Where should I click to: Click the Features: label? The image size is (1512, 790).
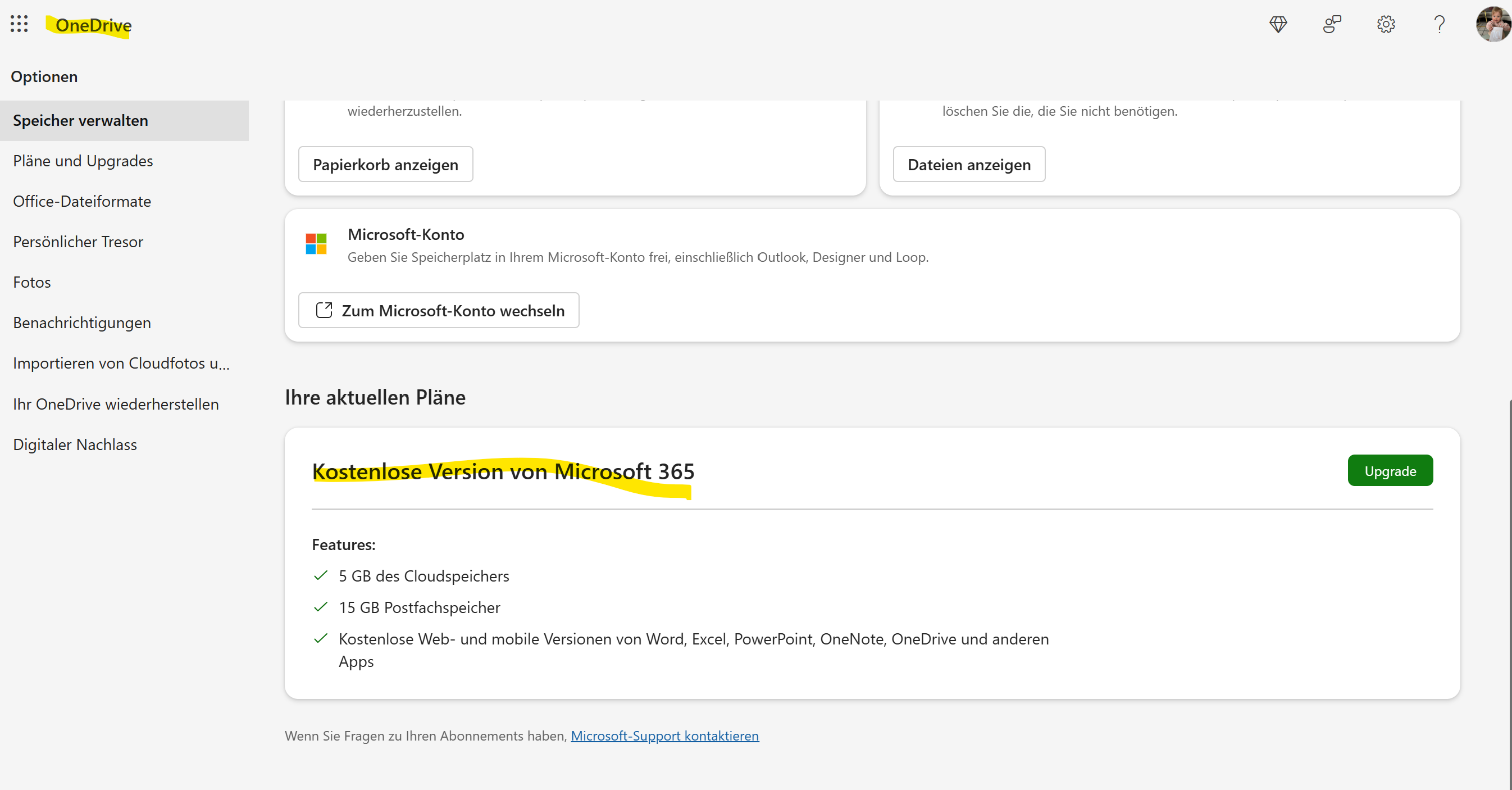coord(343,545)
